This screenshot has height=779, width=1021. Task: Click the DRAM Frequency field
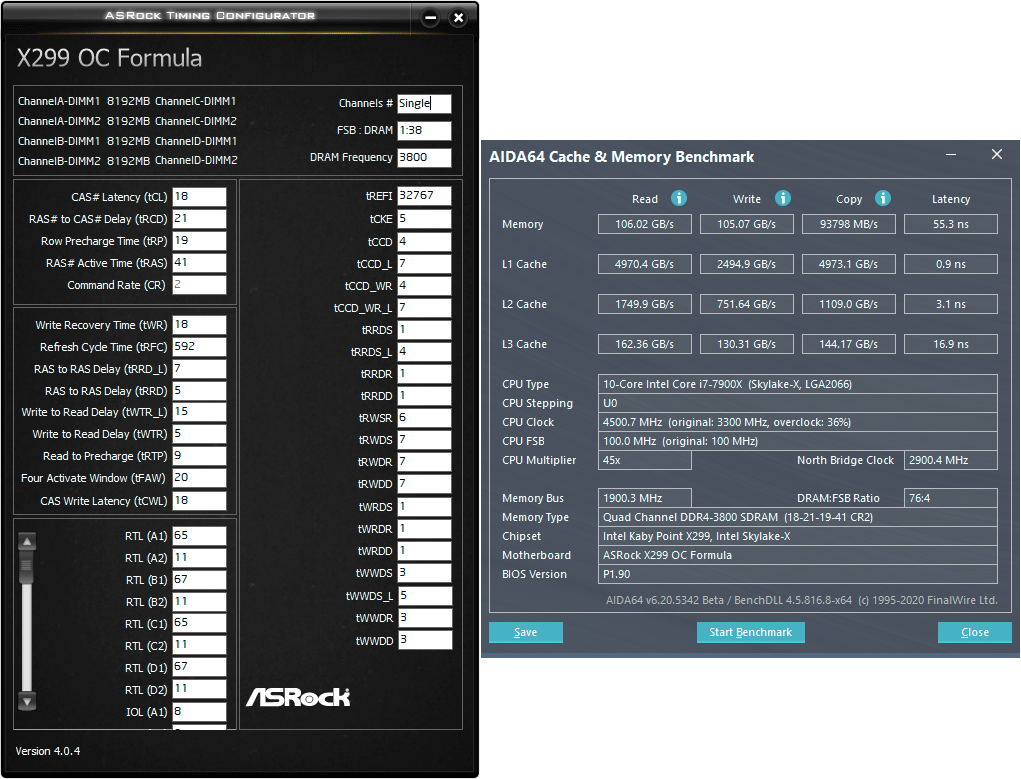[x=424, y=158]
